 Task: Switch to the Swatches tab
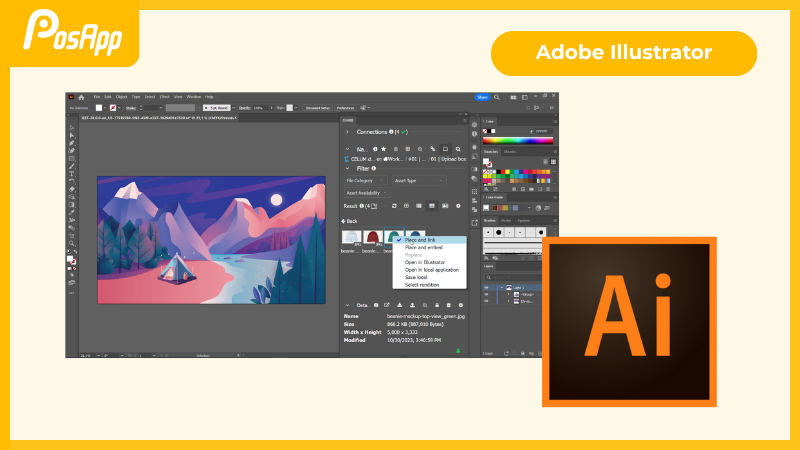tap(491, 152)
